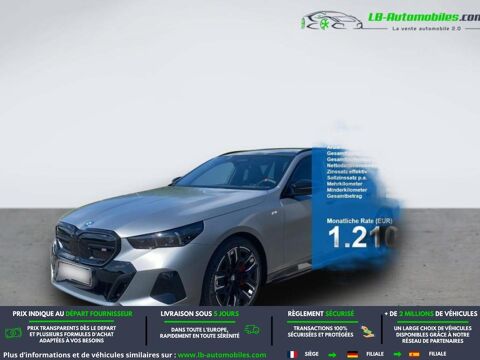Click 'FILIALE' label after the German flag
This screenshot has width=480, height=360.
[x=375, y=354]
